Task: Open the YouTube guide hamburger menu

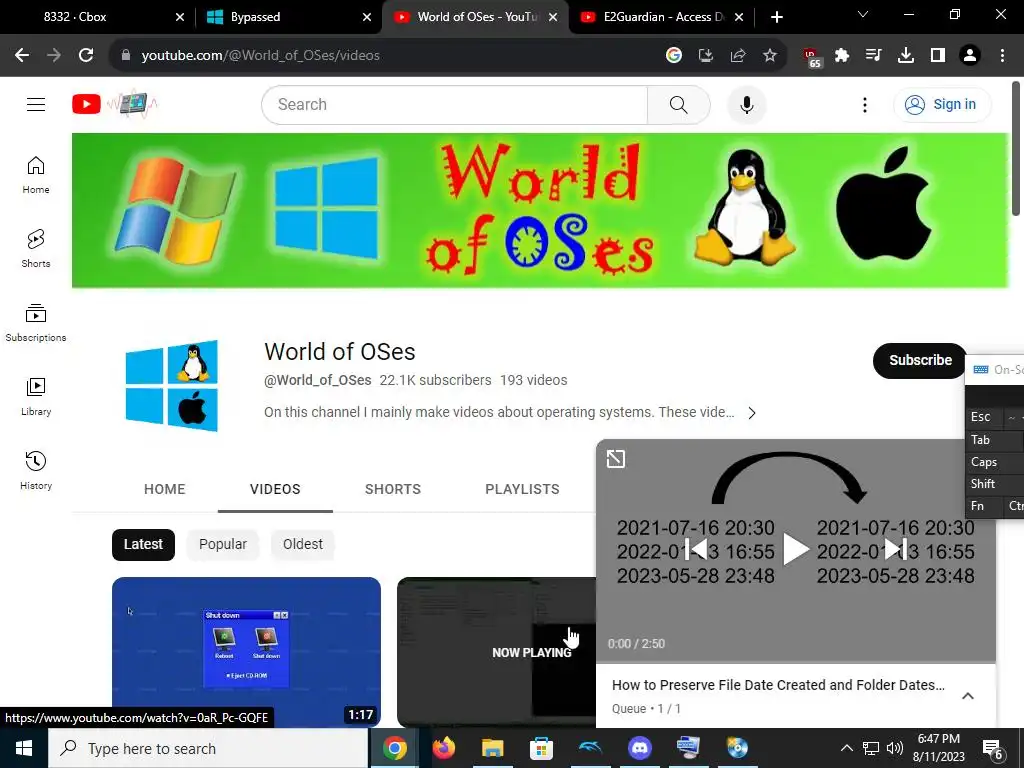Action: pyautogui.click(x=36, y=104)
